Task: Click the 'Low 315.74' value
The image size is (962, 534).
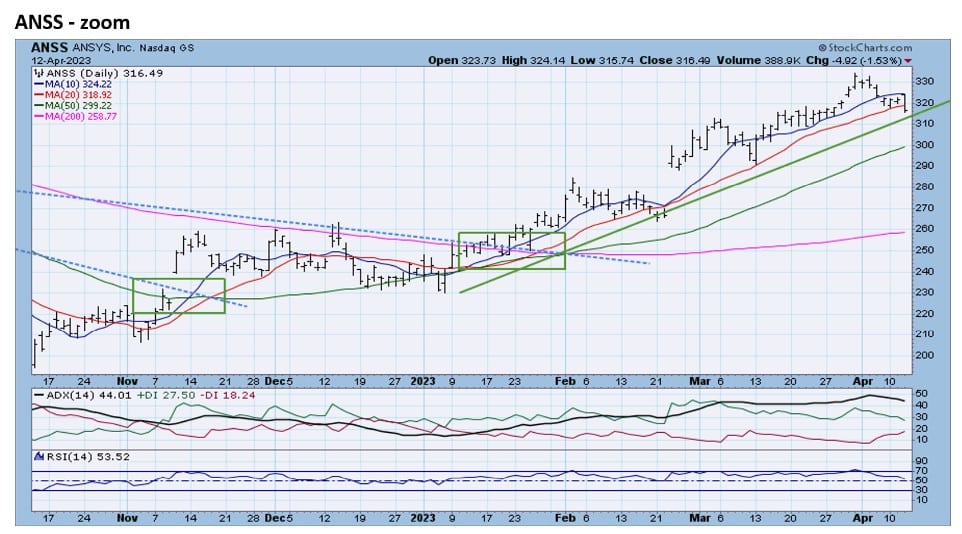Action: click(x=601, y=60)
